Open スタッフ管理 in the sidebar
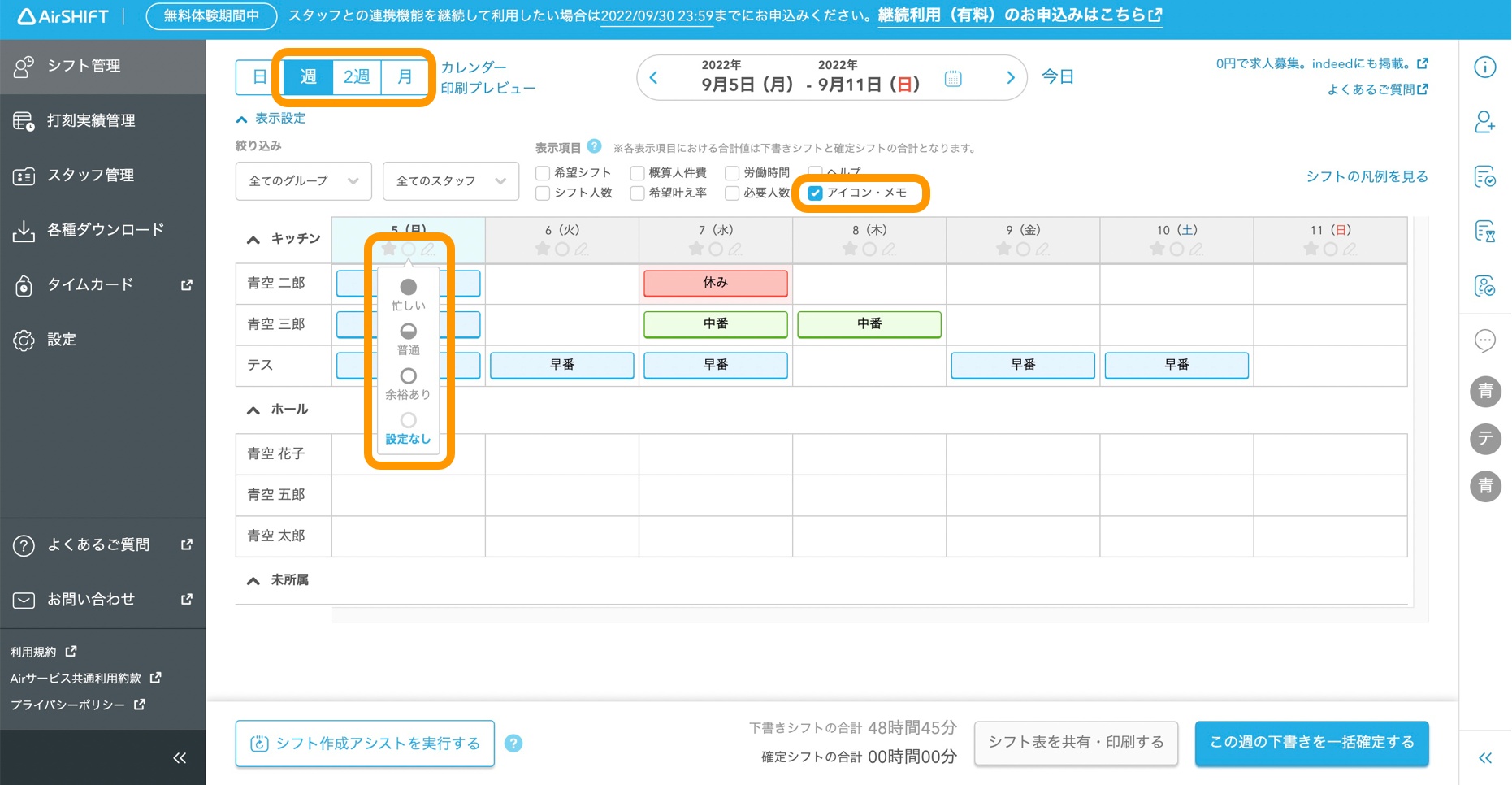The image size is (1512, 785). pos(90,176)
